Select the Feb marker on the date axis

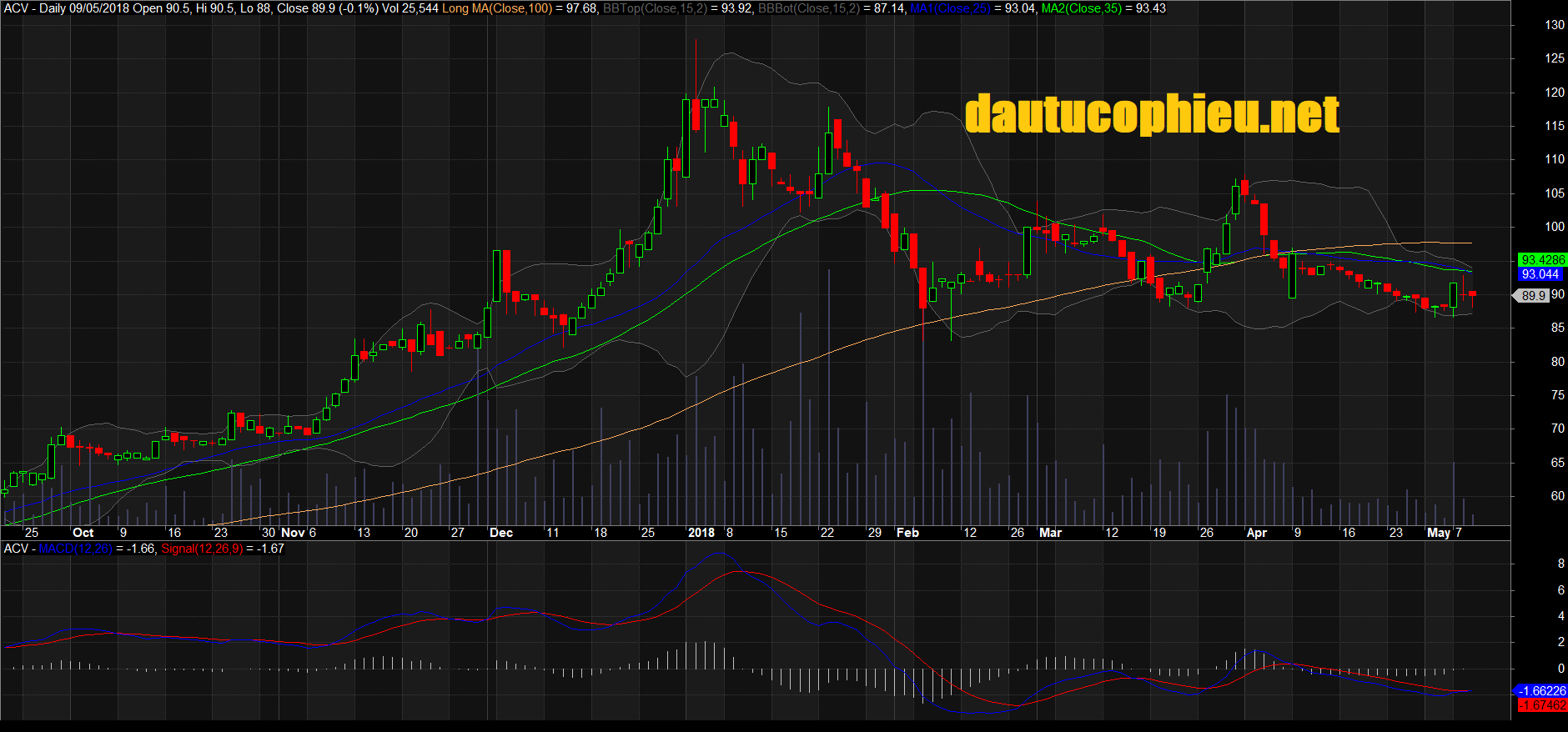click(x=907, y=533)
